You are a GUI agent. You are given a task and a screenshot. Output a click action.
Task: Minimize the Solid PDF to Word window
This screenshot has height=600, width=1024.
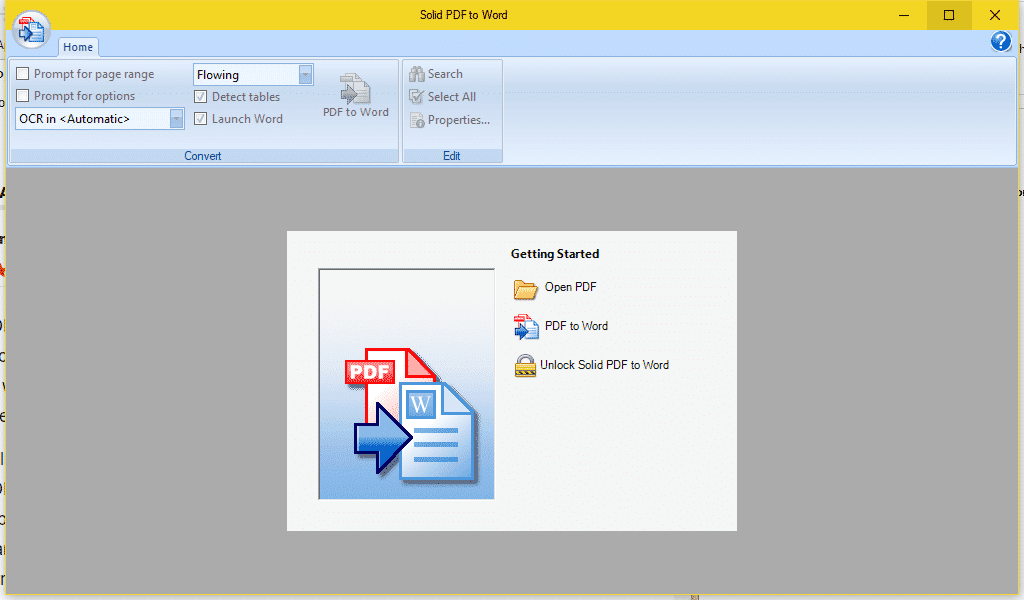(904, 15)
